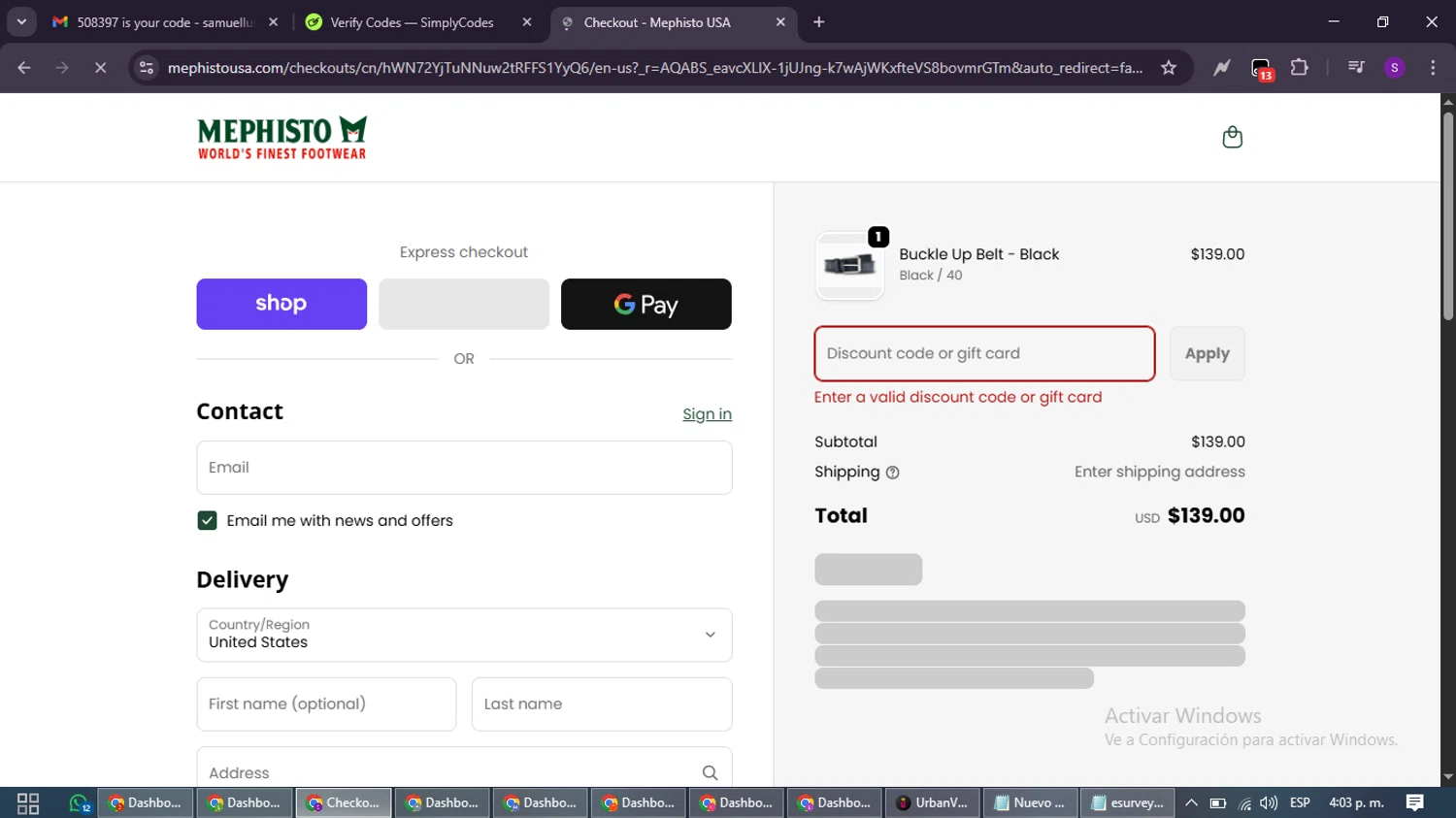Image resolution: width=1456 pixels, height=818 pixels.
Task: Click the scrollbar down arrow
Action: click(1448, 777)
